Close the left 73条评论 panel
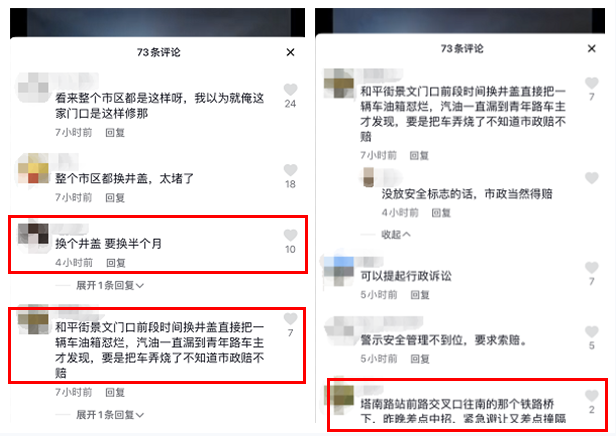Image resolution: width=616 pixels, height=436 pixels. pos(290,52)
